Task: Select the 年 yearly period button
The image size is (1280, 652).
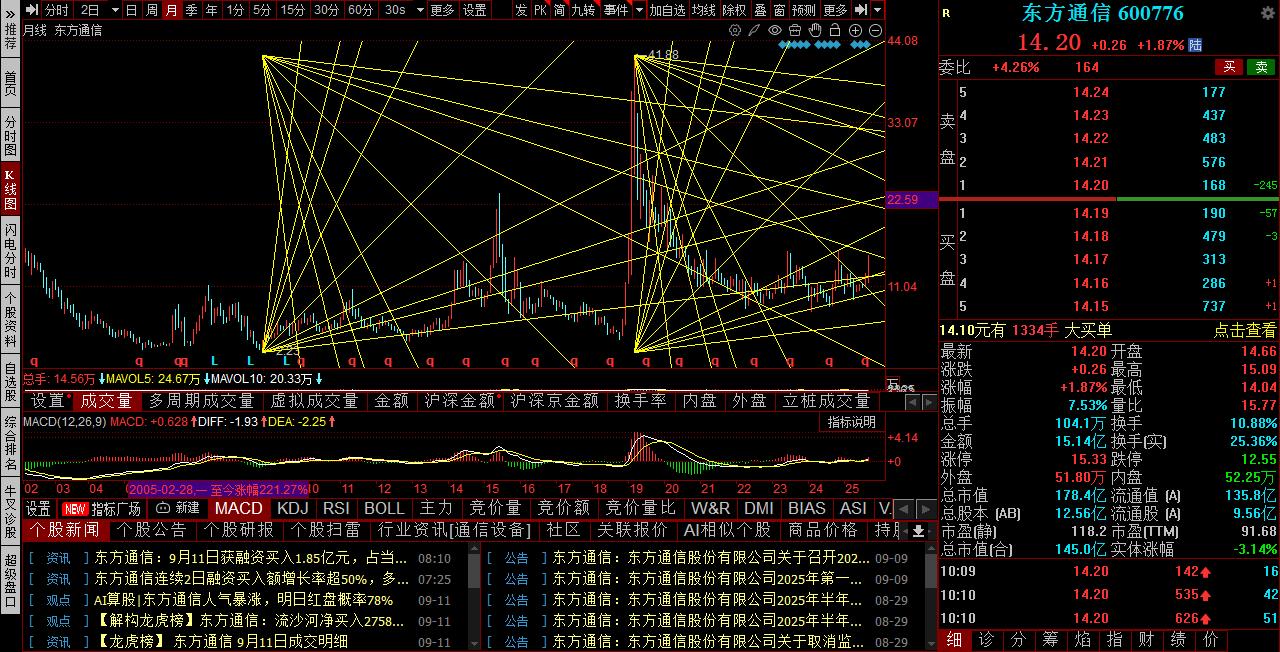Action: (x=211, y=10)
